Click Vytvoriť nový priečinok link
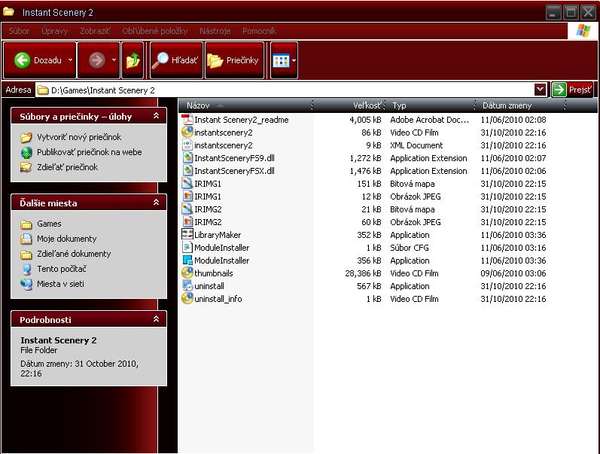Viewport: 600px width, 454px height. (79, 137)
